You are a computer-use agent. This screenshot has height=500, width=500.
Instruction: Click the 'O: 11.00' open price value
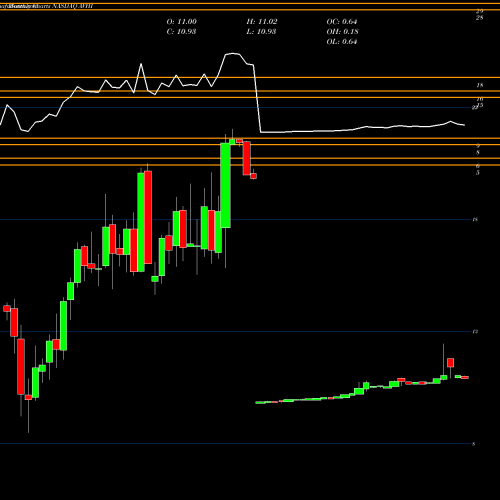181,22
